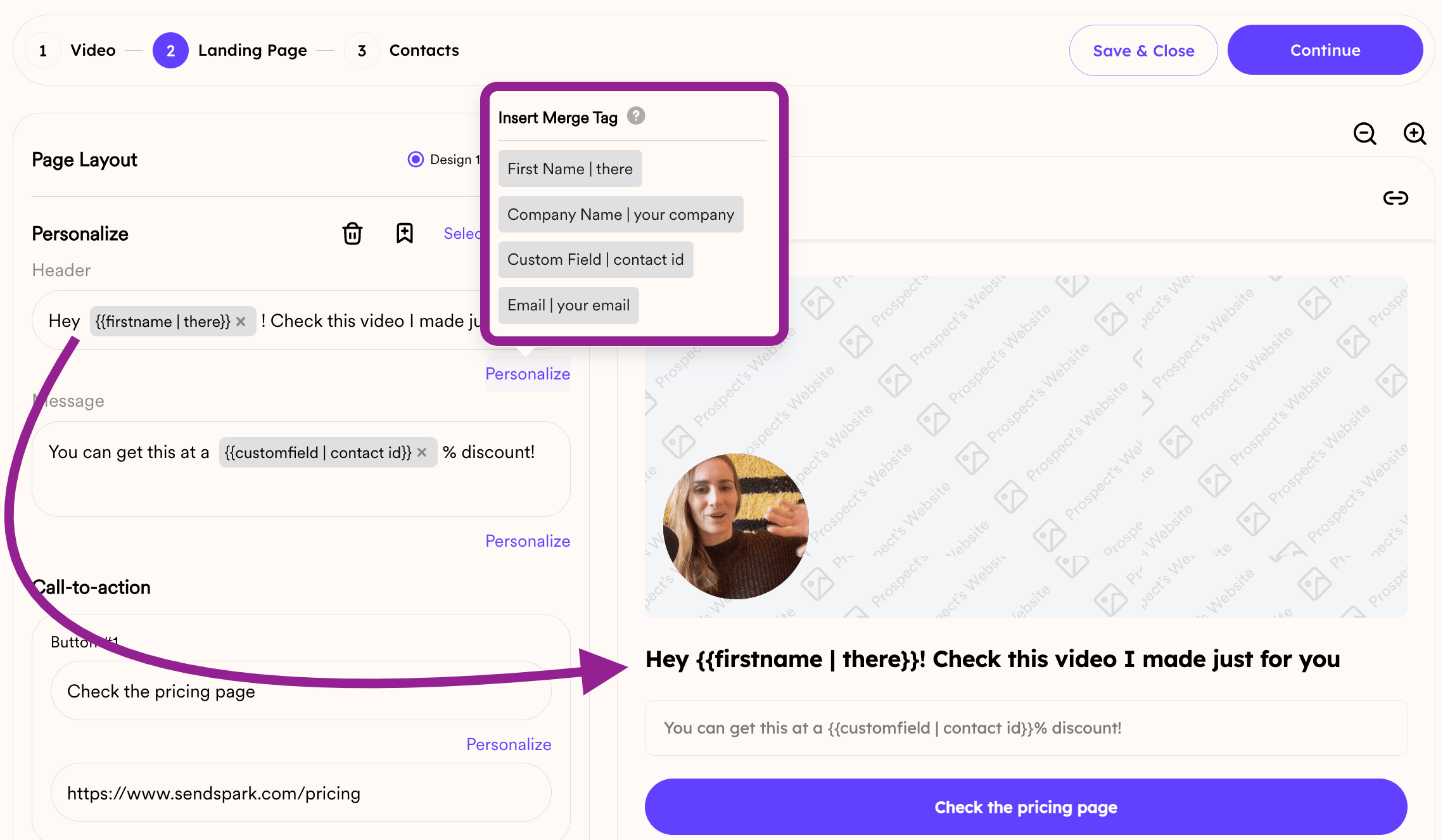Click the Page Layout heading

point(84,160)
